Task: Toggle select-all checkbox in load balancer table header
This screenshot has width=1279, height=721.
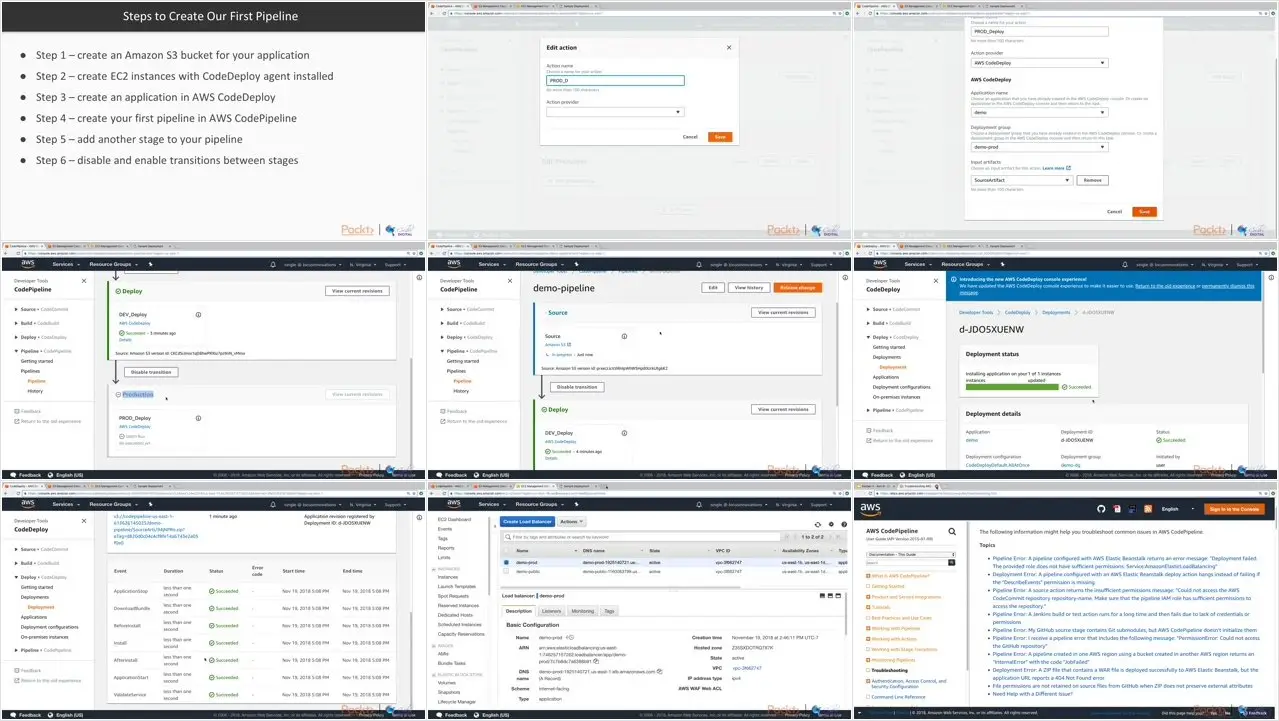Action: pos(508,550)
